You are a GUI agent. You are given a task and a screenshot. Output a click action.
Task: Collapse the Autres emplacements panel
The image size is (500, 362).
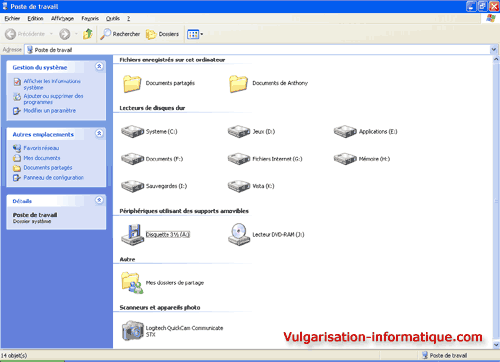tap(99, 133)
